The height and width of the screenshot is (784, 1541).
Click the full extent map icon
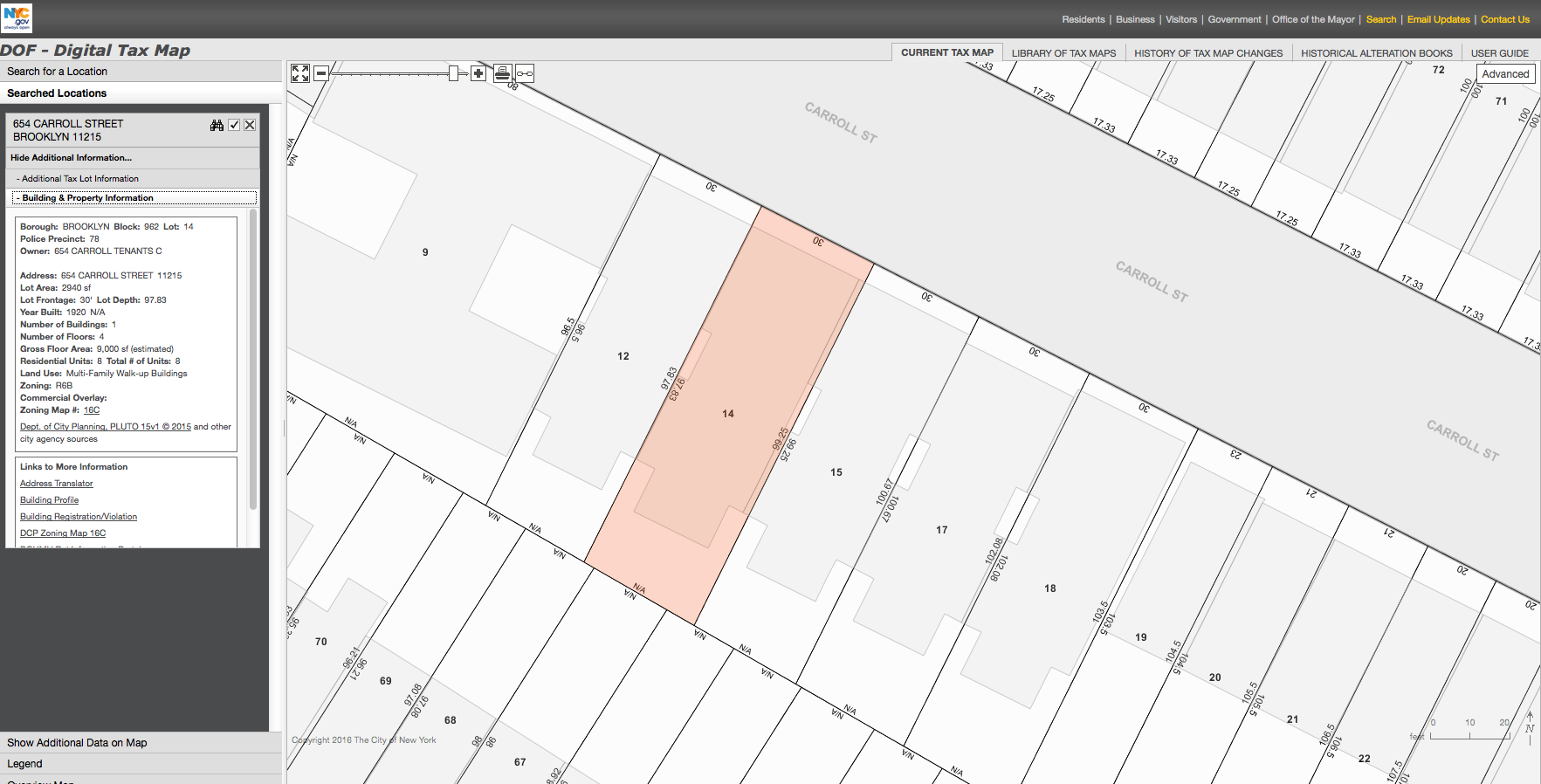coord(300,73)
